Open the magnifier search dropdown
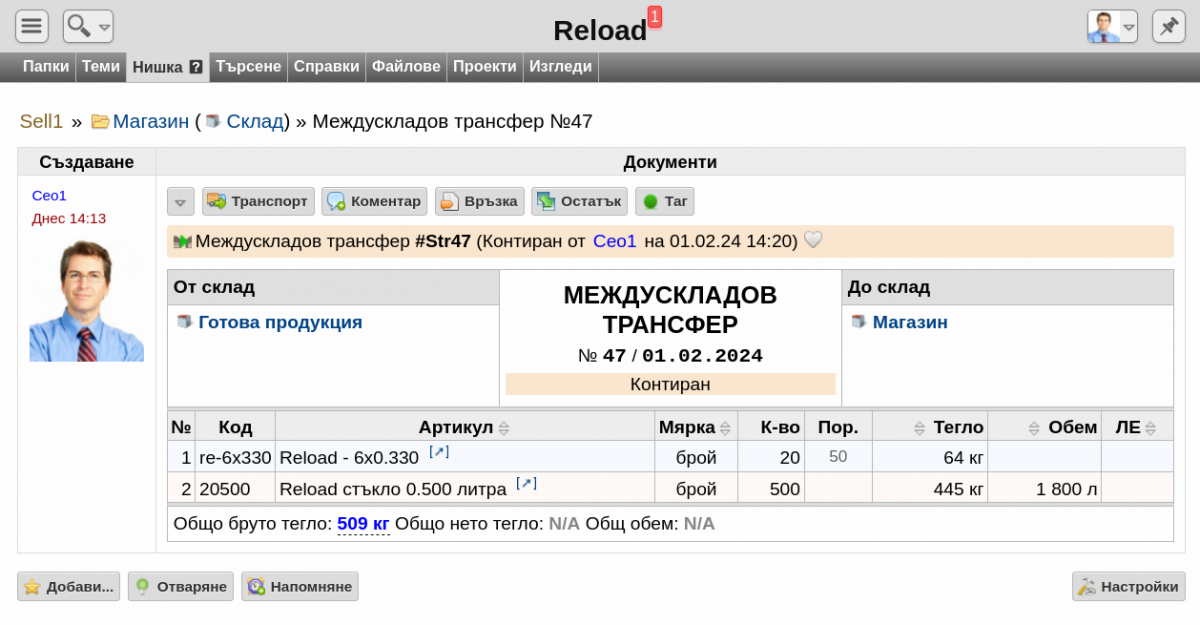1200x625 pixels. [88, 26]
